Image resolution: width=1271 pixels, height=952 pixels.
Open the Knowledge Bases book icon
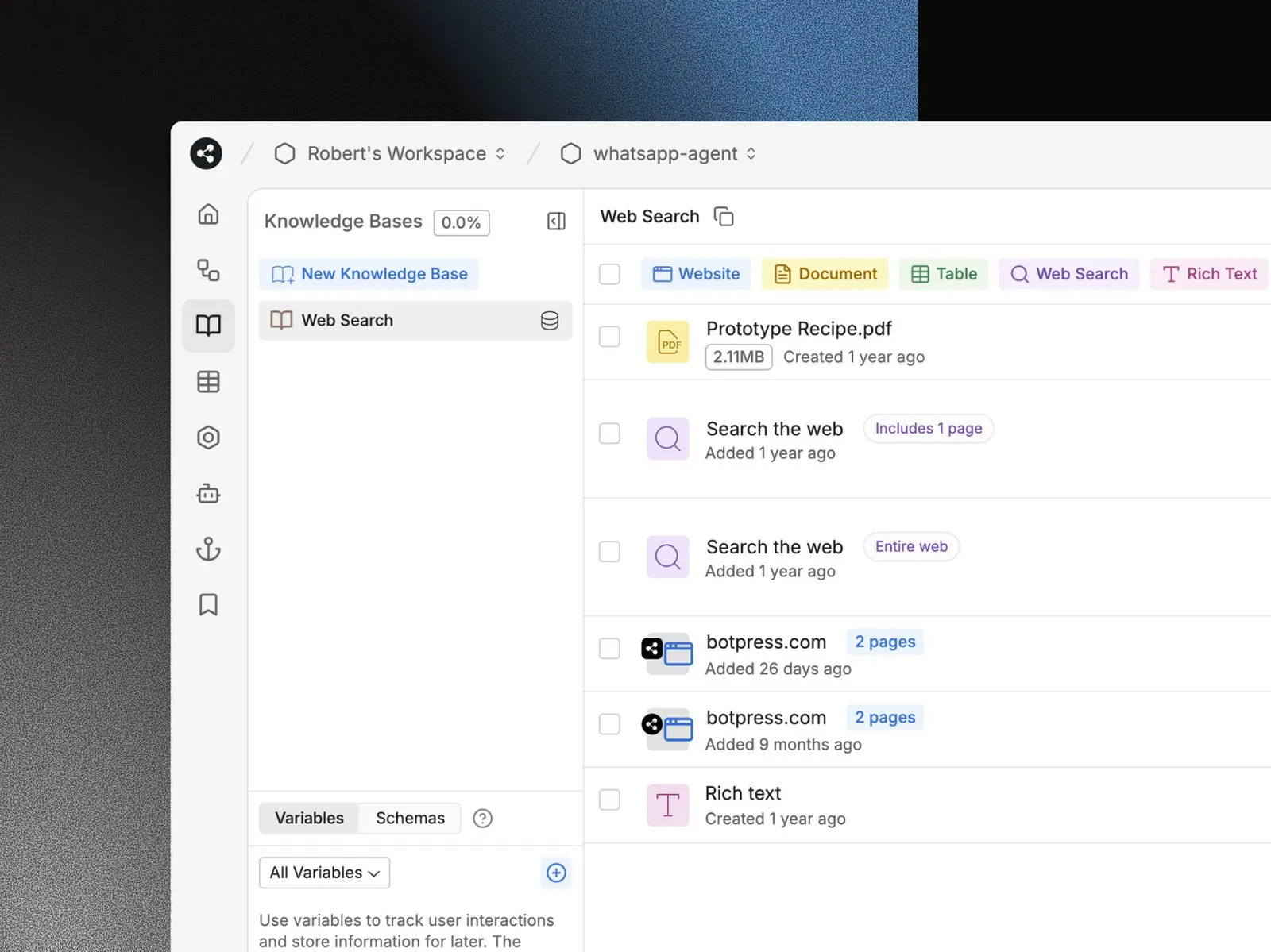[x=208, y=326]
